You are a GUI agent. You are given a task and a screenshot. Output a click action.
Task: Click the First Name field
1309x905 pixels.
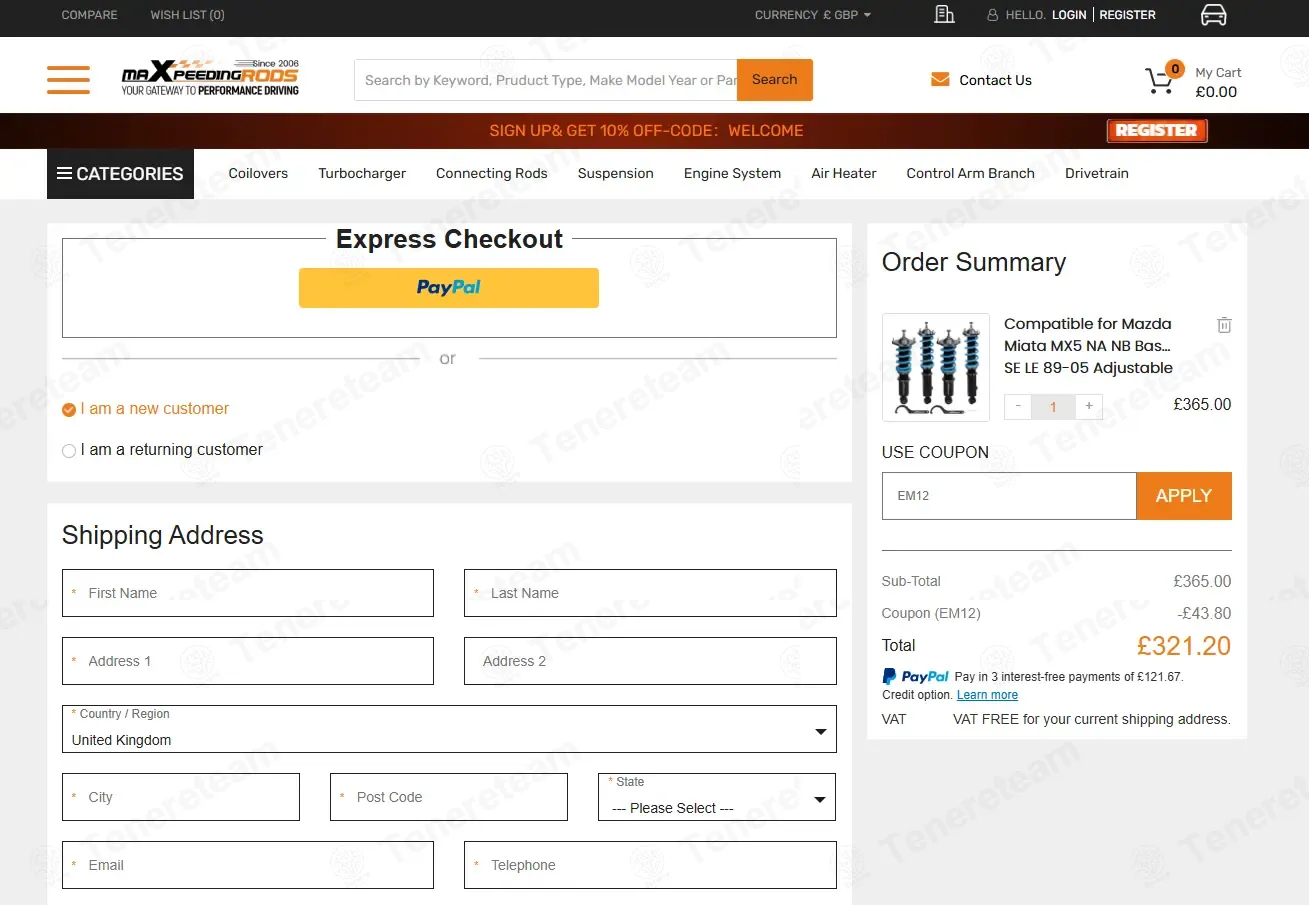tap(248, 593)
